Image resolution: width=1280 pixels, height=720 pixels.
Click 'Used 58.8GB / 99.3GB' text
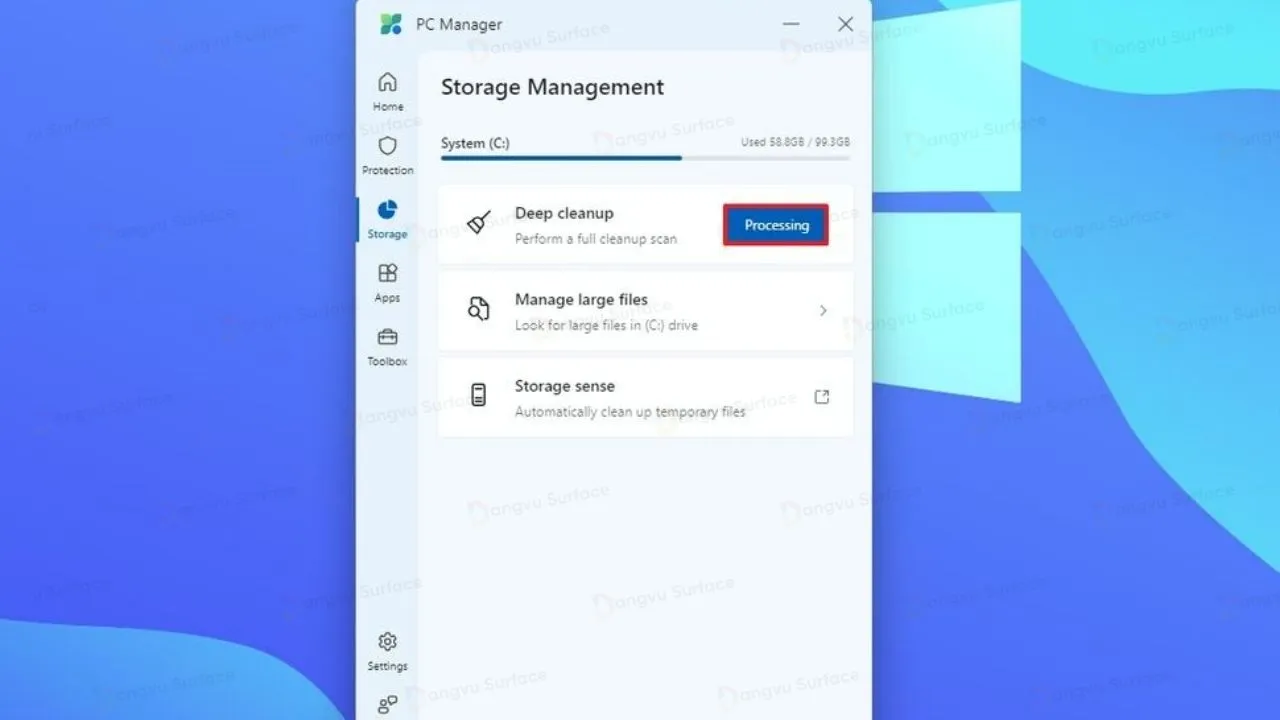coord(795,143)
